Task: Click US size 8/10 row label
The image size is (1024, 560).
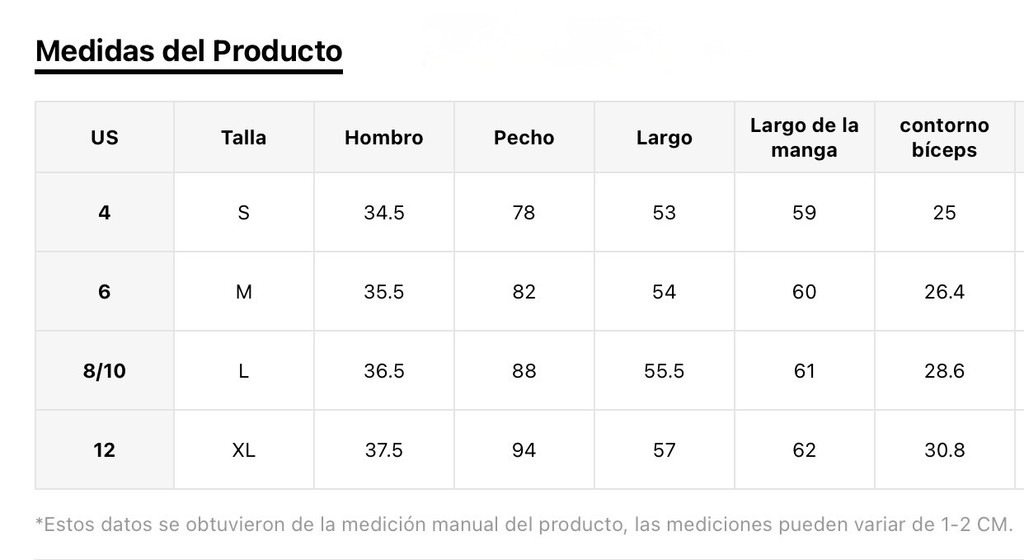Action: (104, 371)
